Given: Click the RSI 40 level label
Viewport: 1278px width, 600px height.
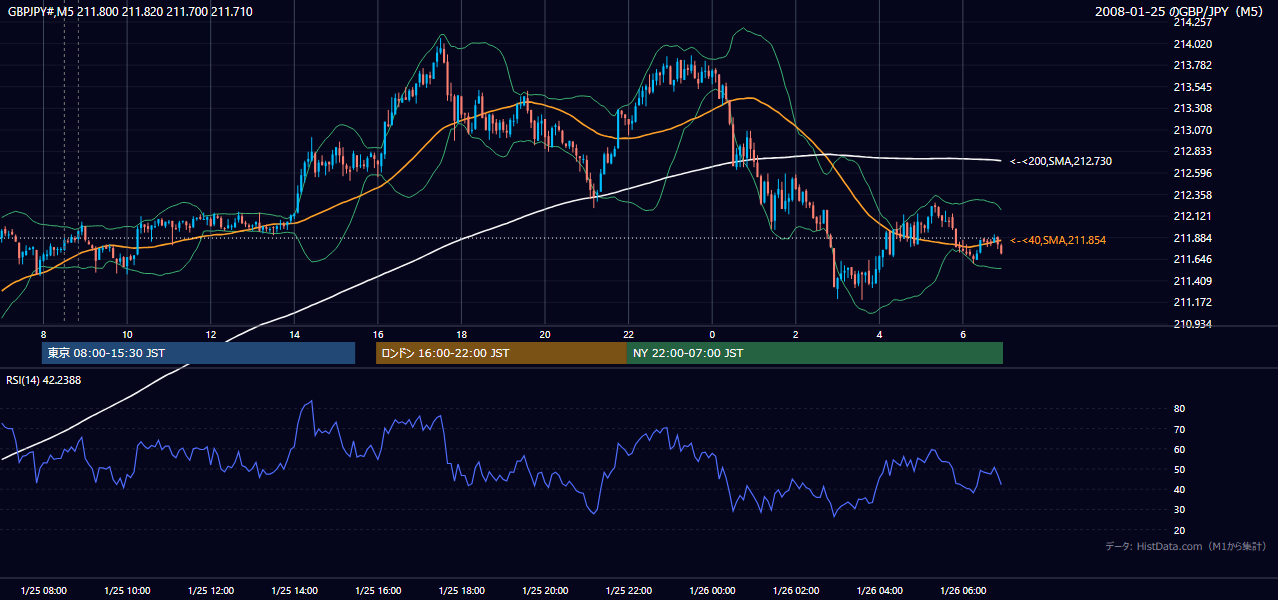Looking at the screenshot, I should (x=1180, y=489).
